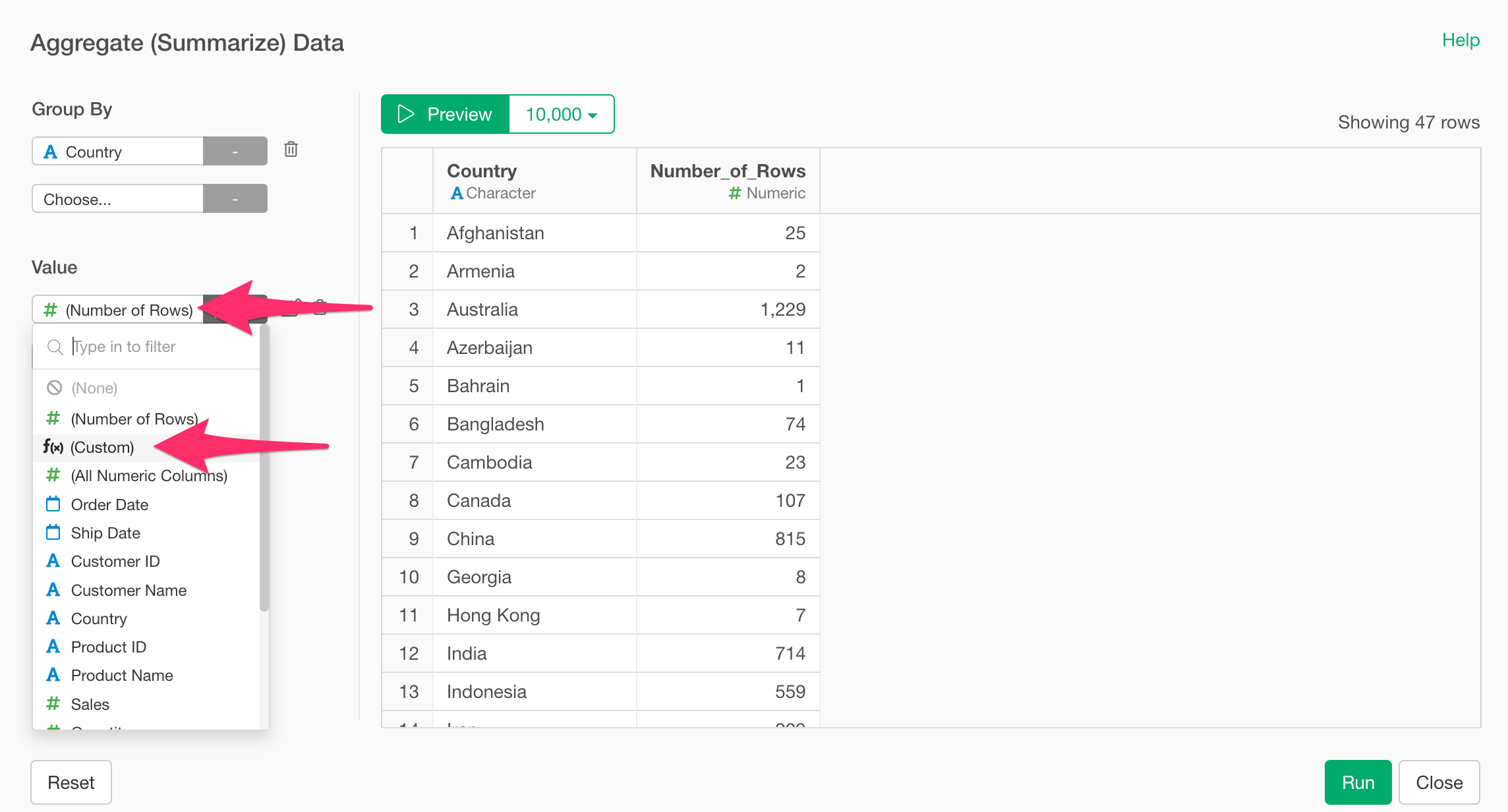Open the 10,000 rows preview dropdown

pos(562,114)
